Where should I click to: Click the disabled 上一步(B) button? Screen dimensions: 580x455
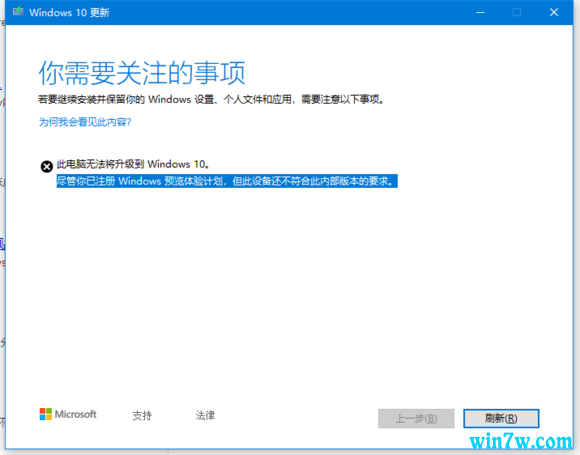click(x=416, y=418)
